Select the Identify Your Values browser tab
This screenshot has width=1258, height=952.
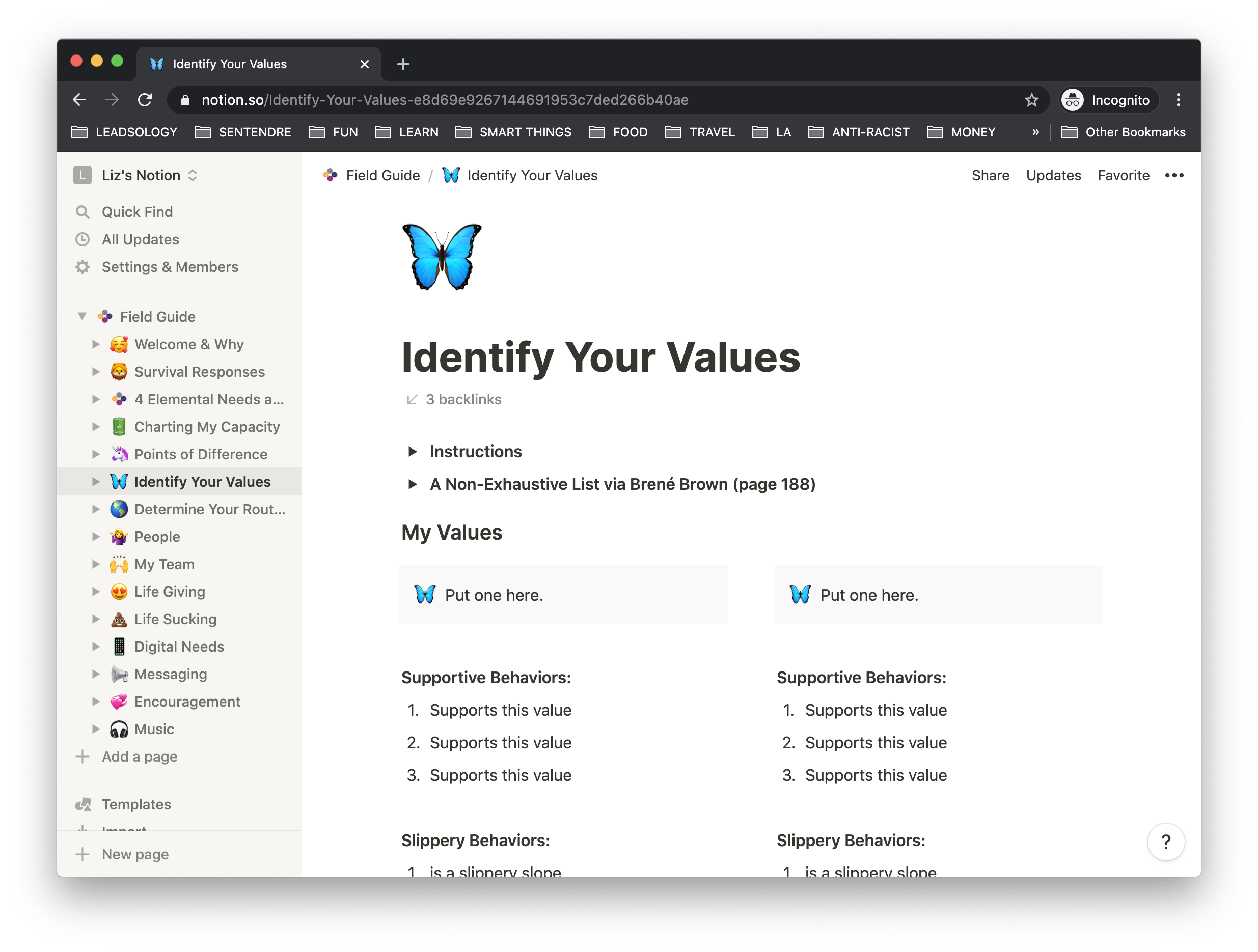(229, 64)
